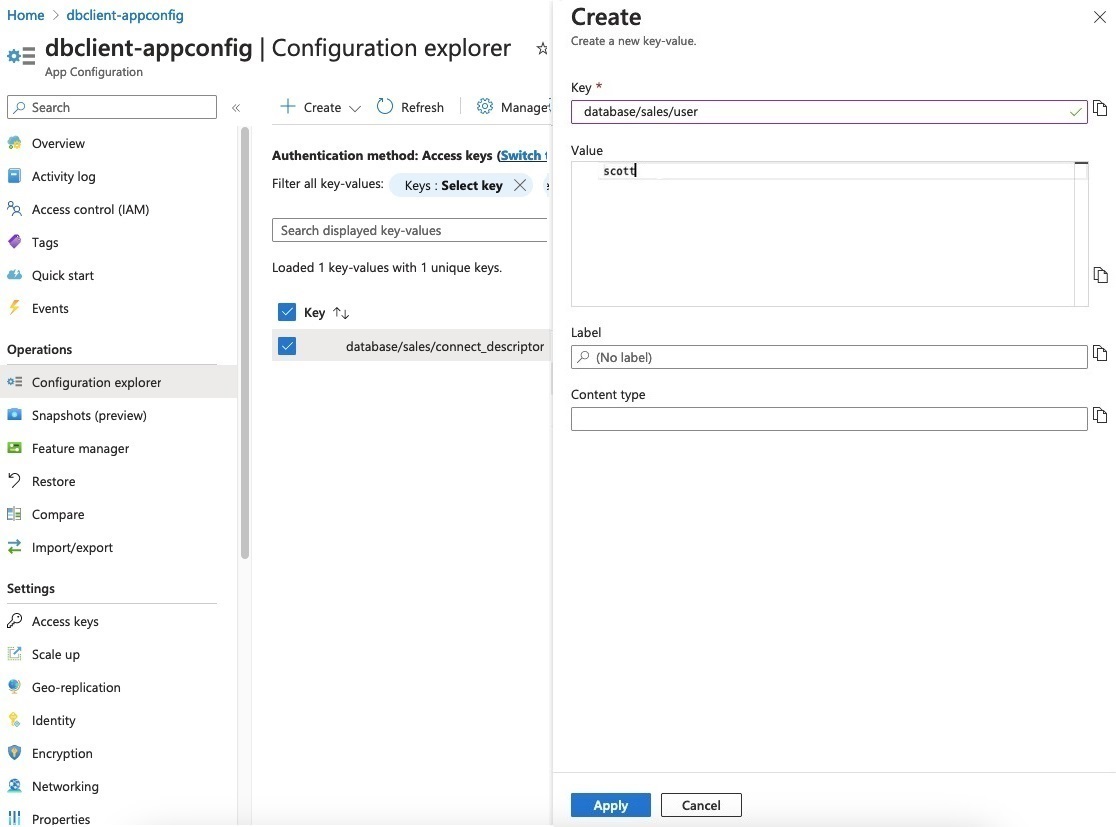Open Geo-replication under Settings
The width and height of the screenshot is (1116, 827).
click(76, 688)
